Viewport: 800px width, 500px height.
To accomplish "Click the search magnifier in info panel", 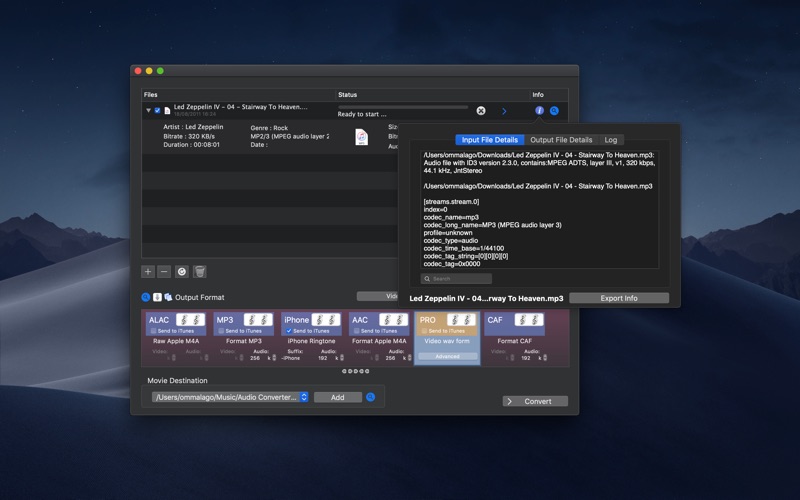I will [427, 279].
